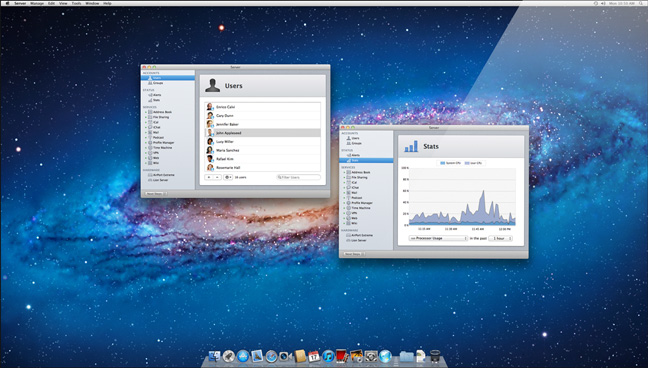Open Time Machine in the Users window sidebar
The height and width of the screenshot is (368, 648).
[x=162, y=148]
